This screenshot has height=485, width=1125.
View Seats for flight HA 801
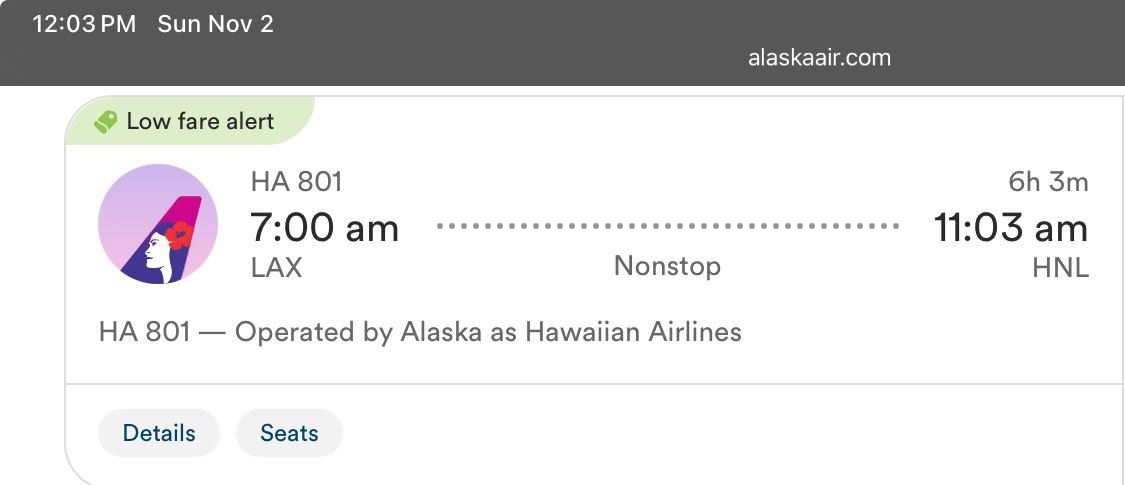(289, 433)
